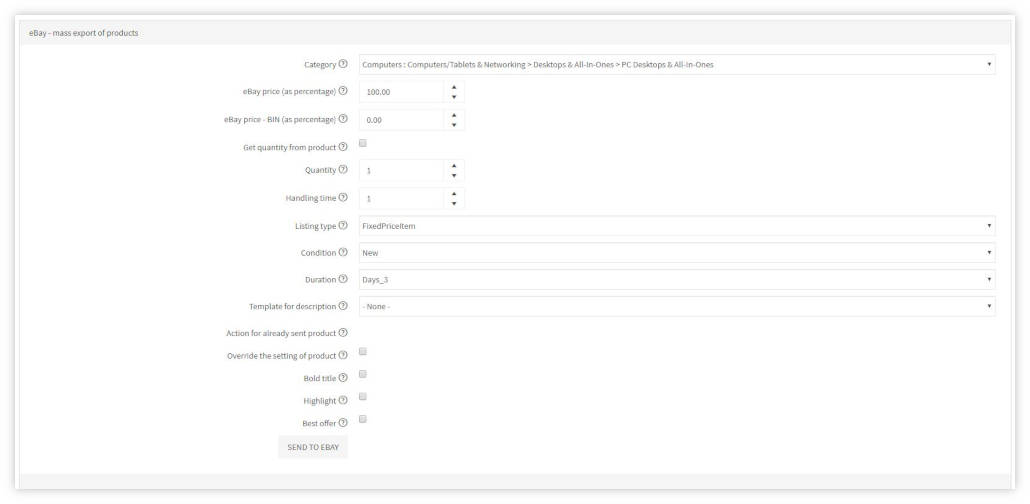1030x504 pixels.
Task: Click 'Template for description' label
Action: (292, 307)
